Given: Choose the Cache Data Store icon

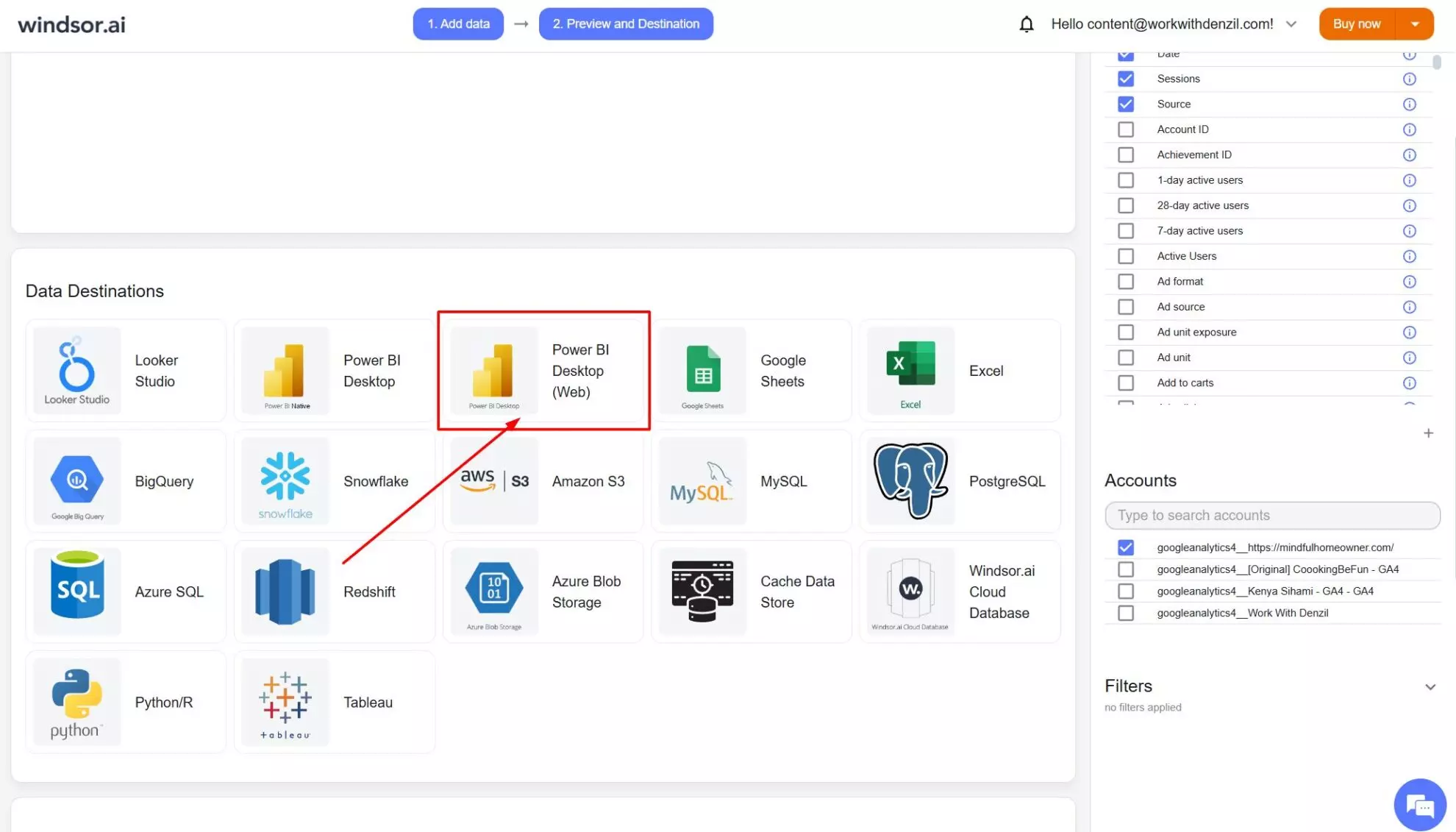Looking at the screenshot, I should [x=702, y=591].
